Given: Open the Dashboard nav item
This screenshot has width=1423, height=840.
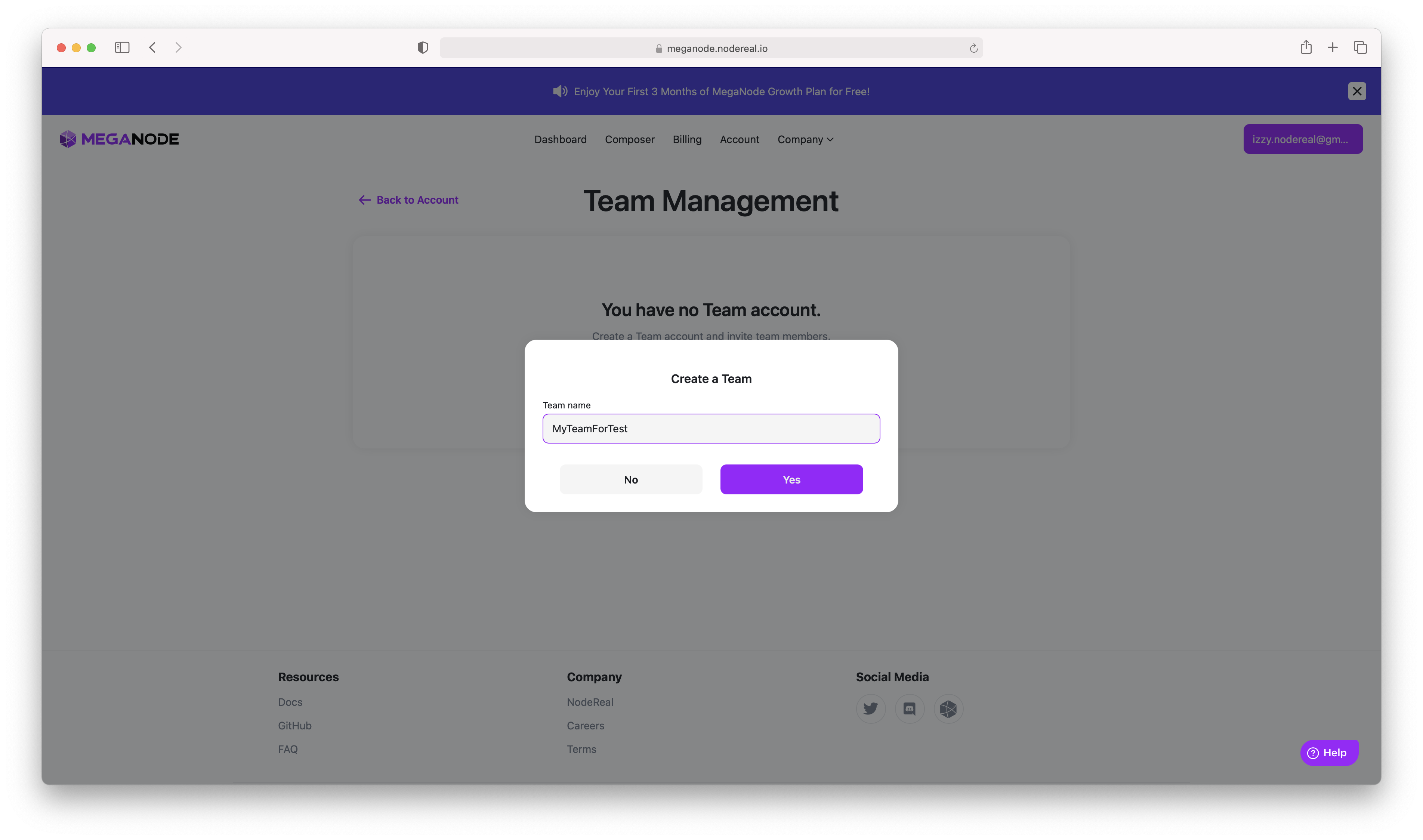Looking at the screenshot, I should [x=561, y=139].
